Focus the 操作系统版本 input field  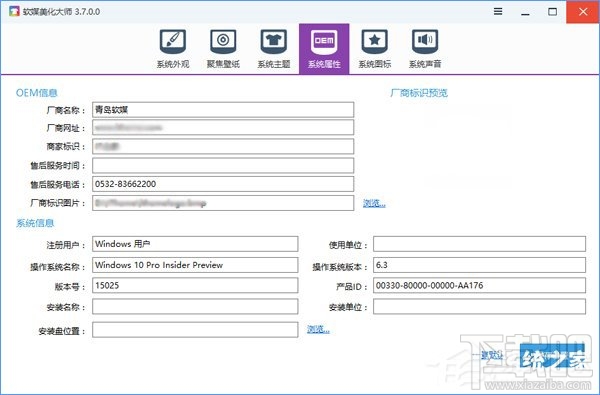point(479,265)
